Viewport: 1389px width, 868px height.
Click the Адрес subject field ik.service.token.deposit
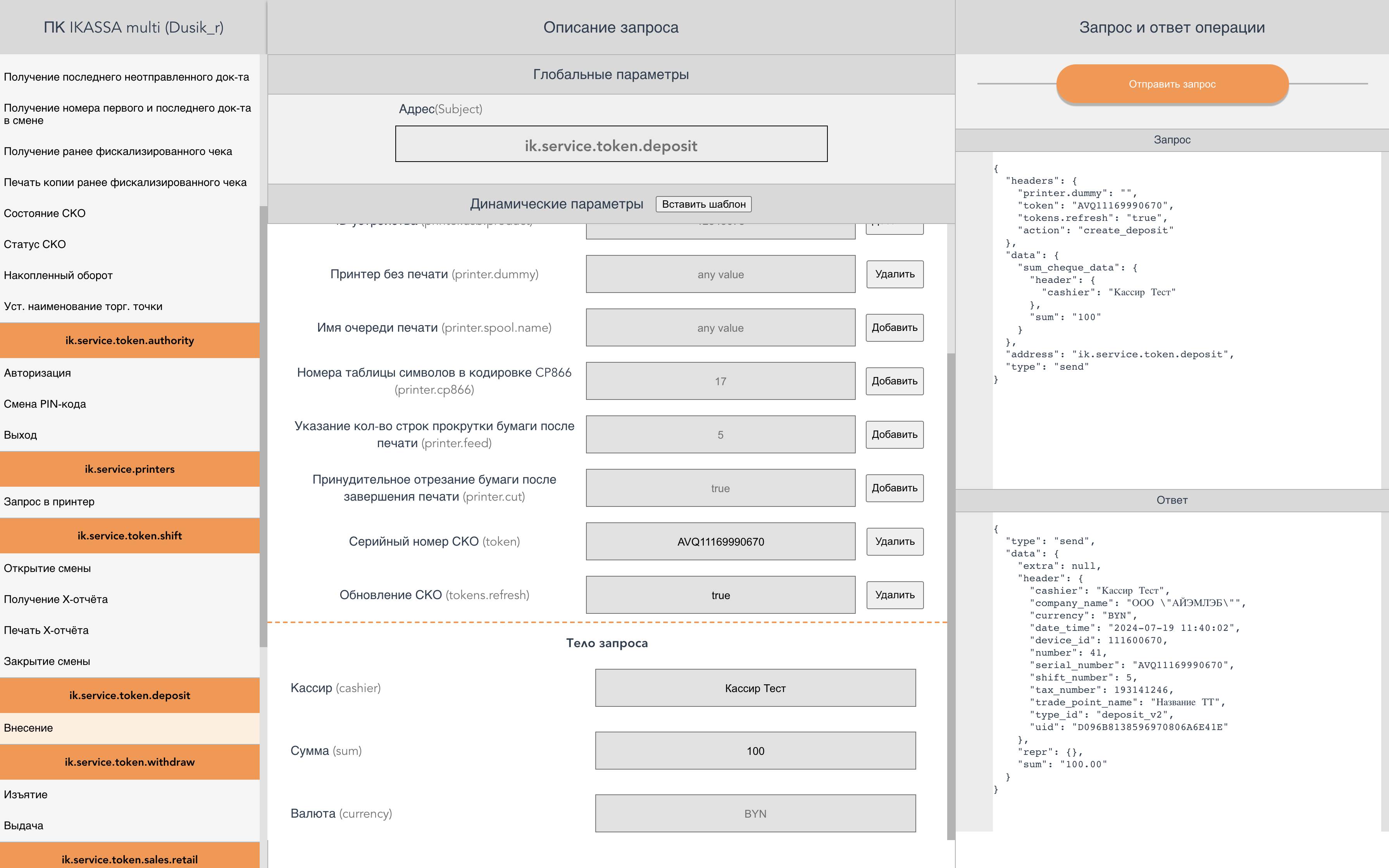point(611,145)
